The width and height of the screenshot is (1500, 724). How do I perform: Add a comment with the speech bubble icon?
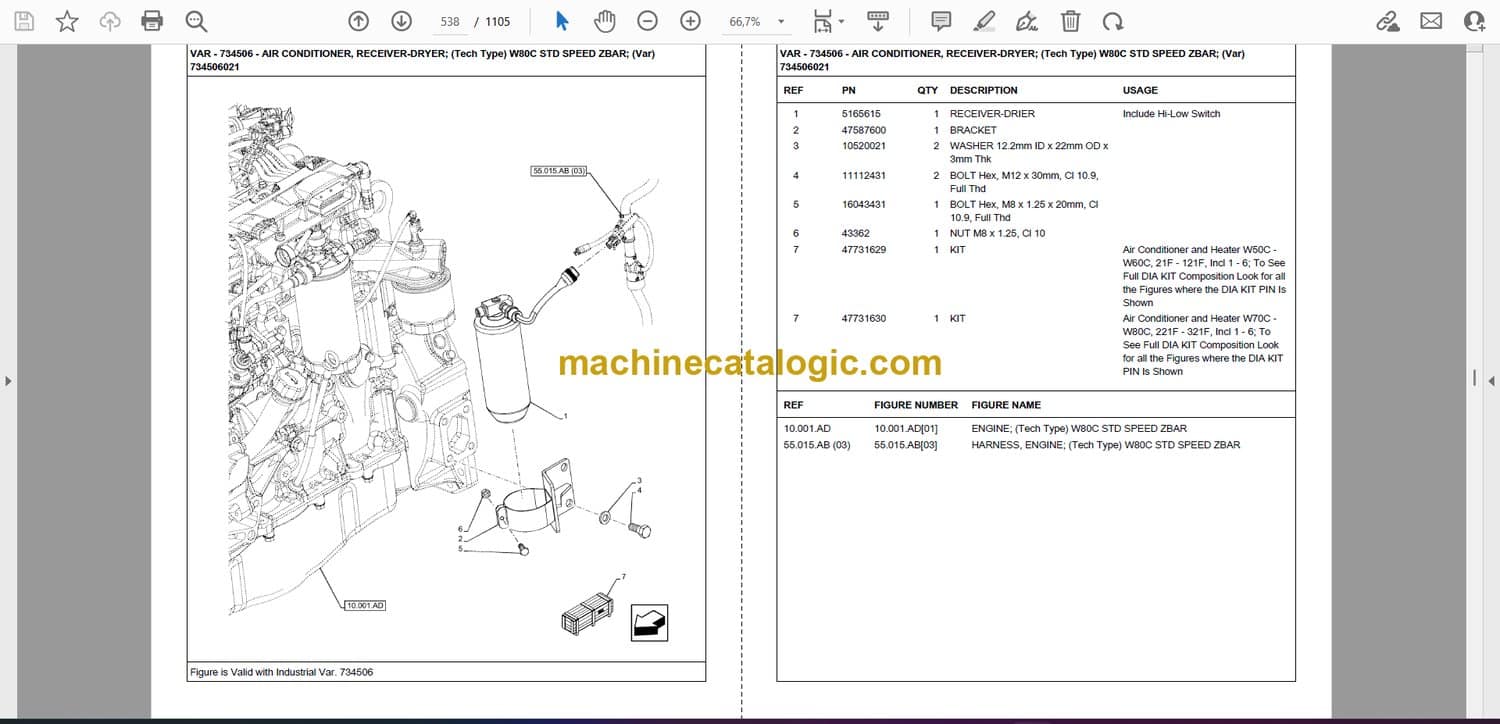tap(941, 21)
